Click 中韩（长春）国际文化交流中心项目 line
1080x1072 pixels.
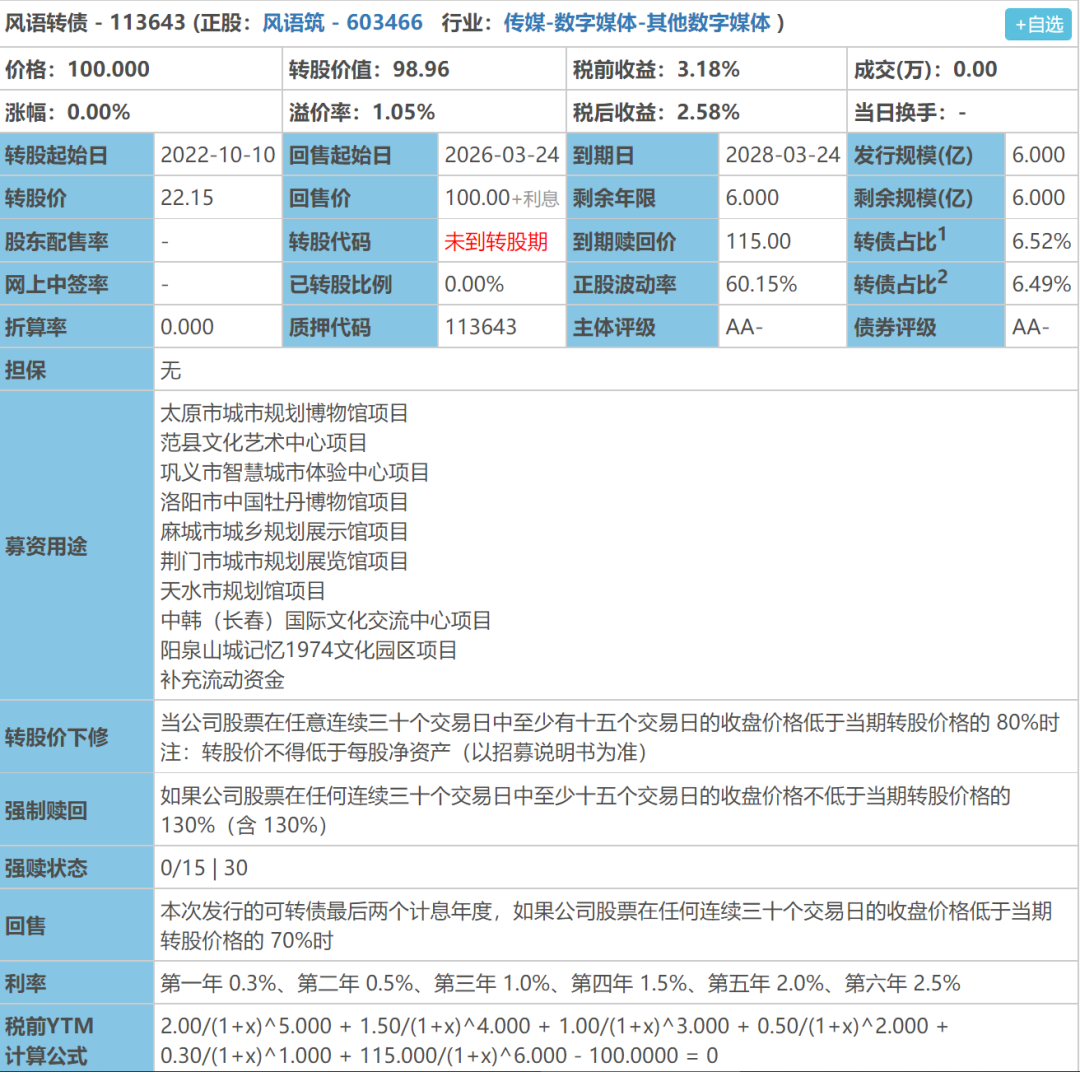(x=325, y=620)
